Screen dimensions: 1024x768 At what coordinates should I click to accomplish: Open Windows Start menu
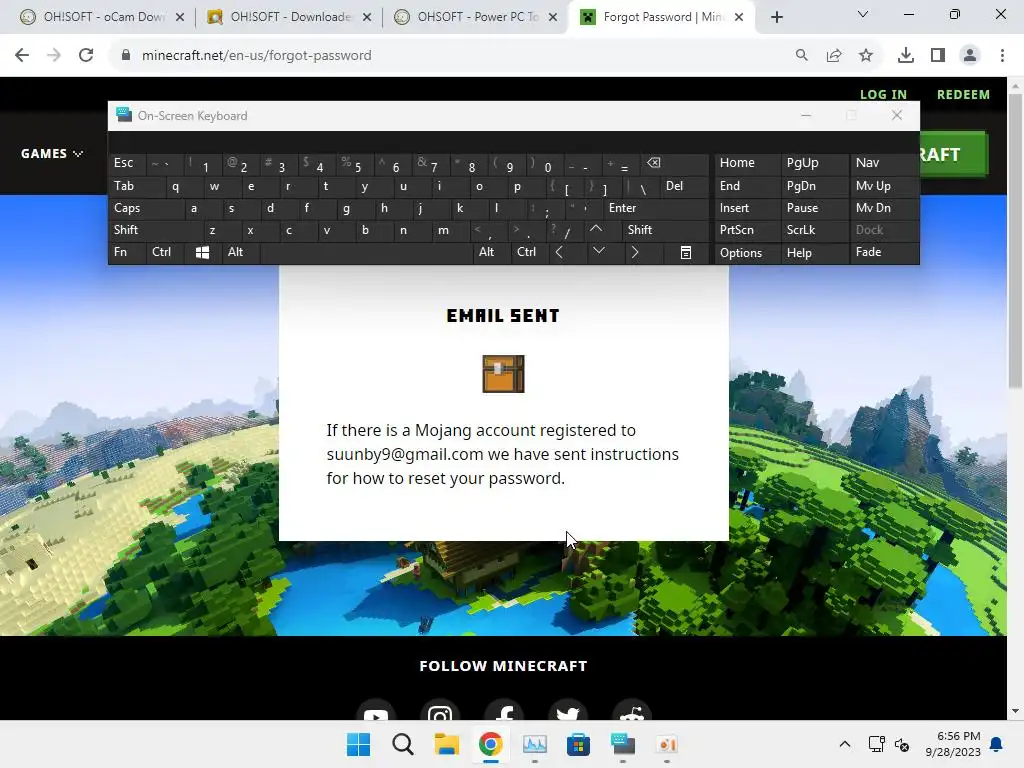(359, 744)
